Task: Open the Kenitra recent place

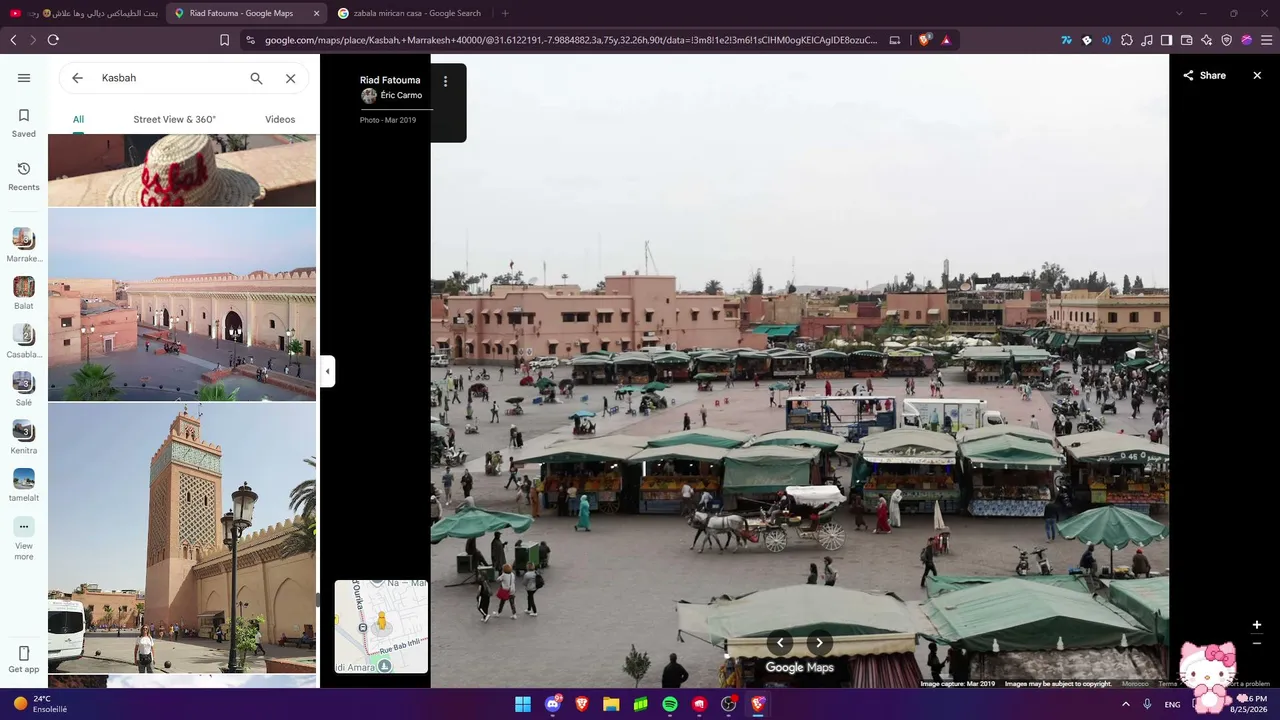Action: pyautogui.click(x=24, y=437)
